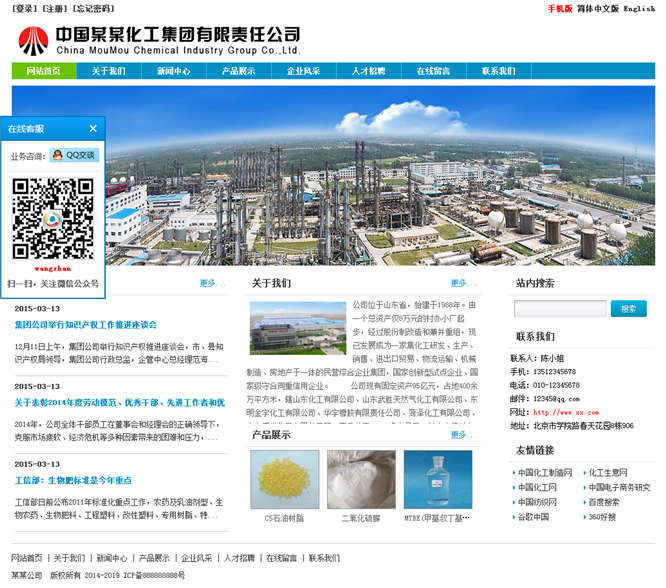Close the 在线客服 floating panel
The width and height of the screenshot is (666, 588).
(93, 128)
